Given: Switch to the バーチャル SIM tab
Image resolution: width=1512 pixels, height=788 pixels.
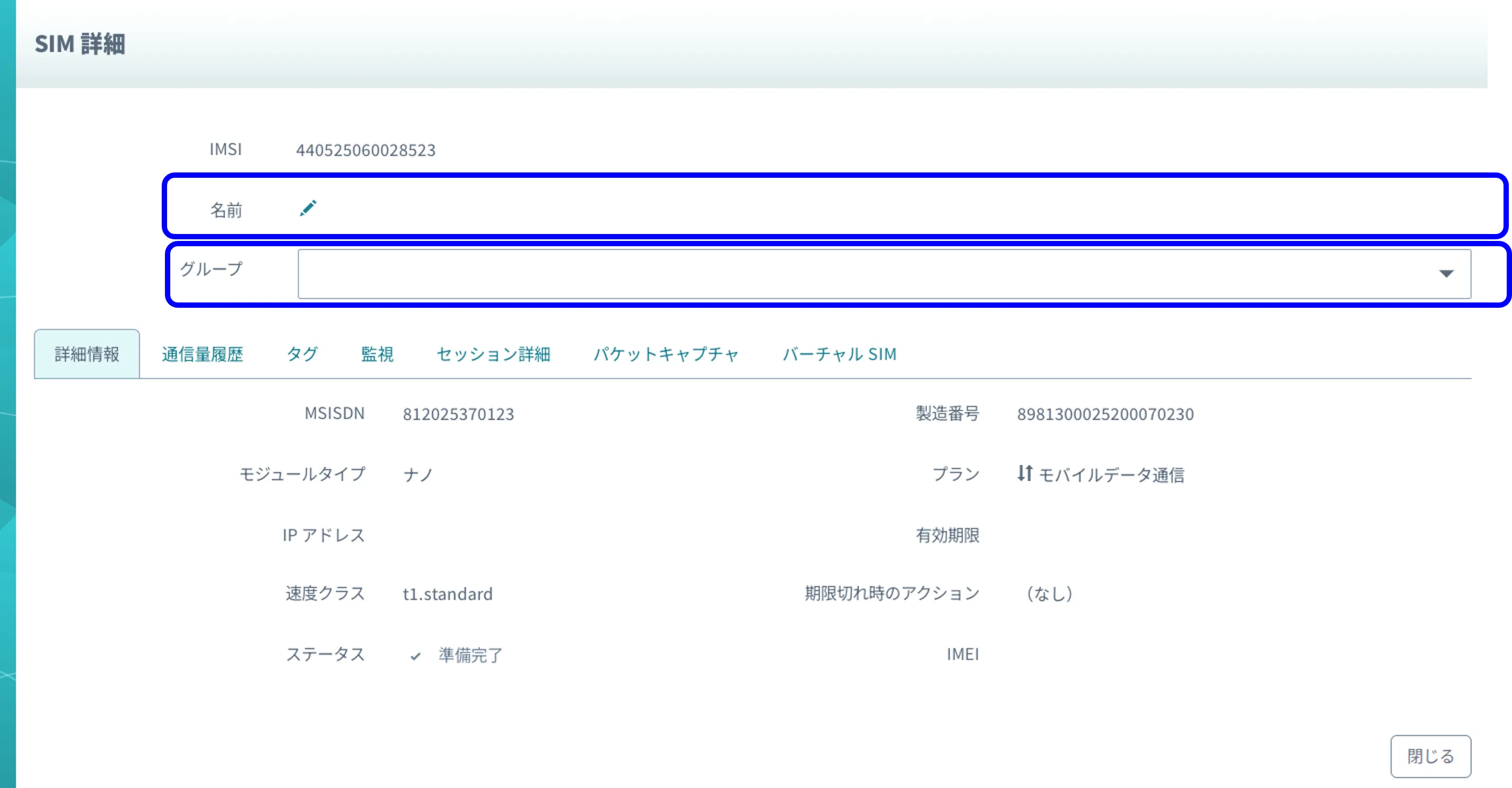Looking at the screenshot, I should tap(840, 354).
